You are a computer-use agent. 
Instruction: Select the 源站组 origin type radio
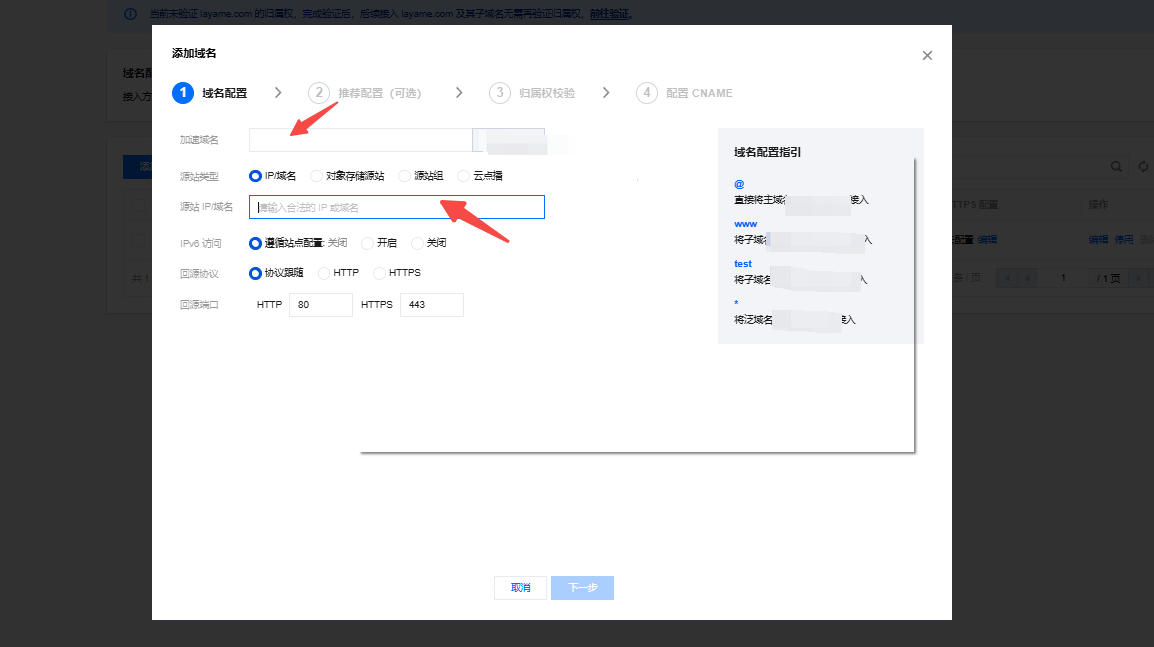(x=404, y=175)
